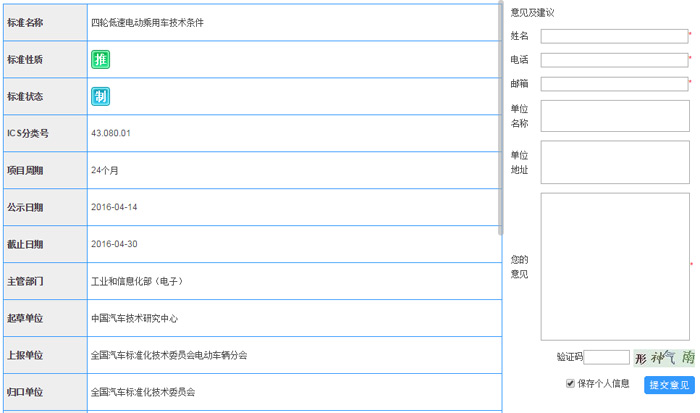Screen dimensions: 700x413
Task: Click the standard name 四轮低速电动乘用车技术条件
Action: pyautogui.click(x=147, y=22)
